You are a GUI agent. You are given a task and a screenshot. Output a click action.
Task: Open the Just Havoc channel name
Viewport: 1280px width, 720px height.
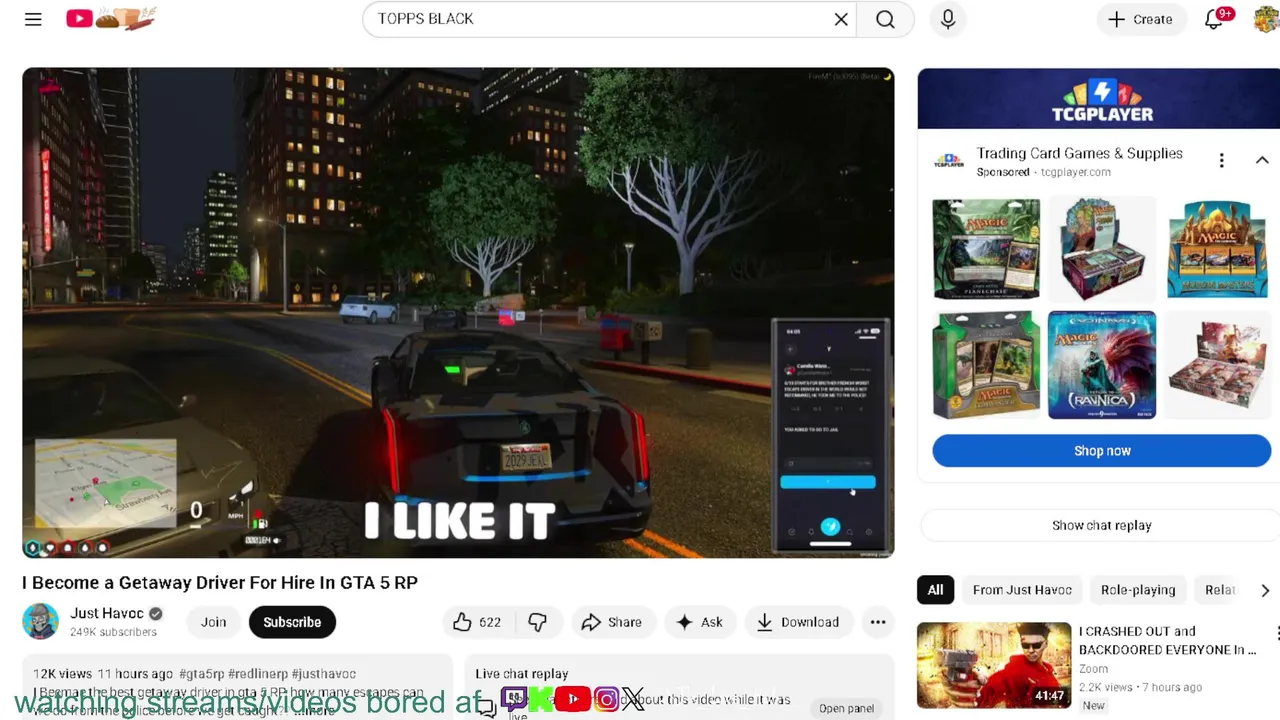click(x=107, y=613)
